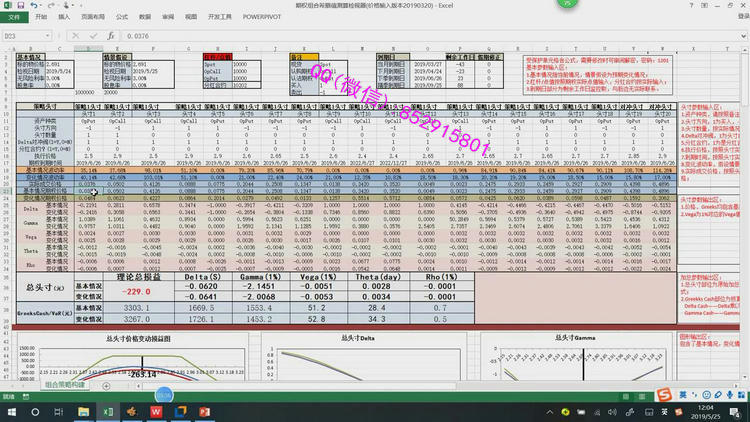750x422 pixels.
Task: Click the Windows Start button
Action: [x=13, y=411]
